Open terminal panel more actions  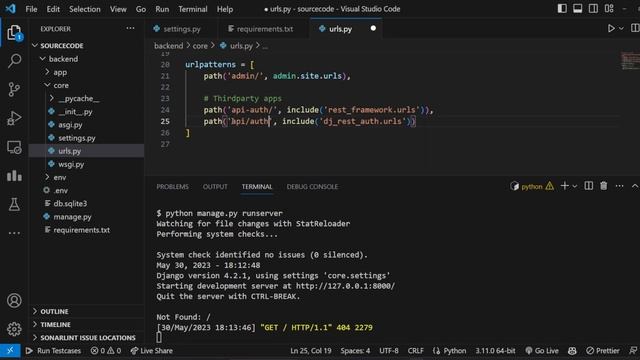[619, 186]
